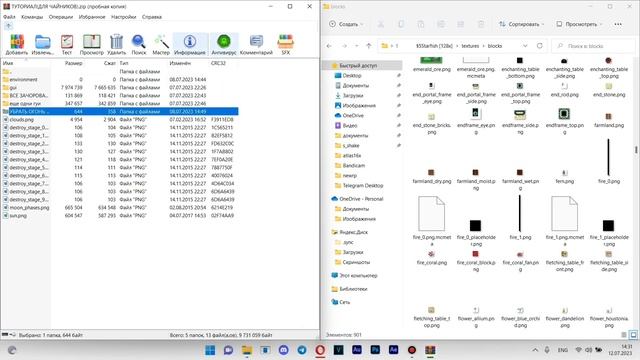640x360 pixels.
Task: Open Этот компьютер in the sidebar
Action: 358,276
